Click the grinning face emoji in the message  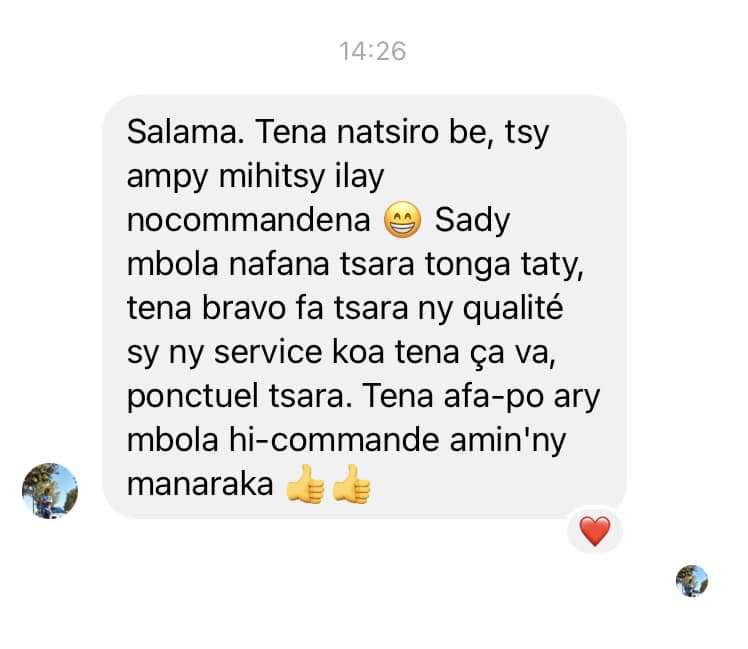pos(403,220)
